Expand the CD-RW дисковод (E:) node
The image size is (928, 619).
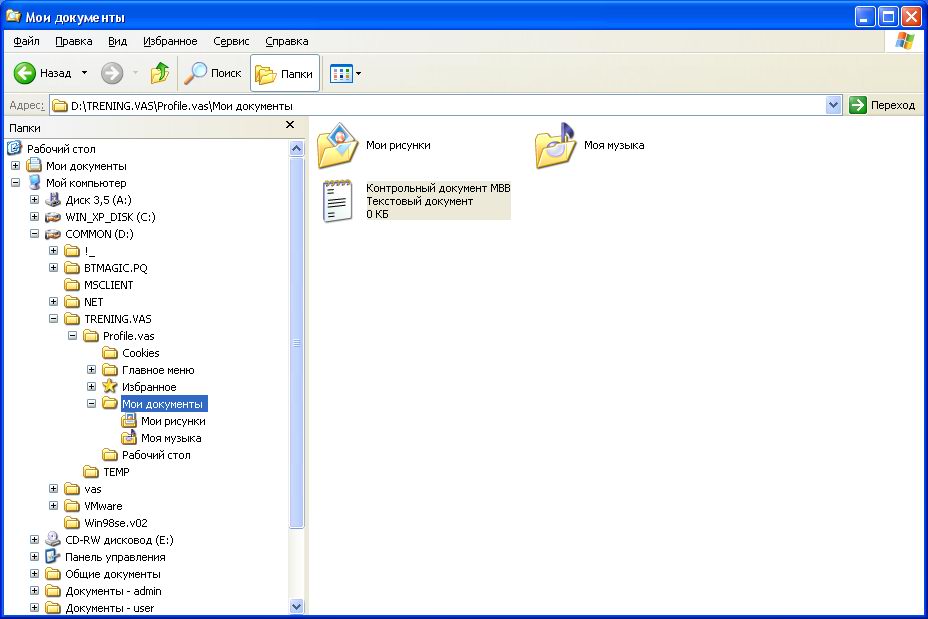34,540
